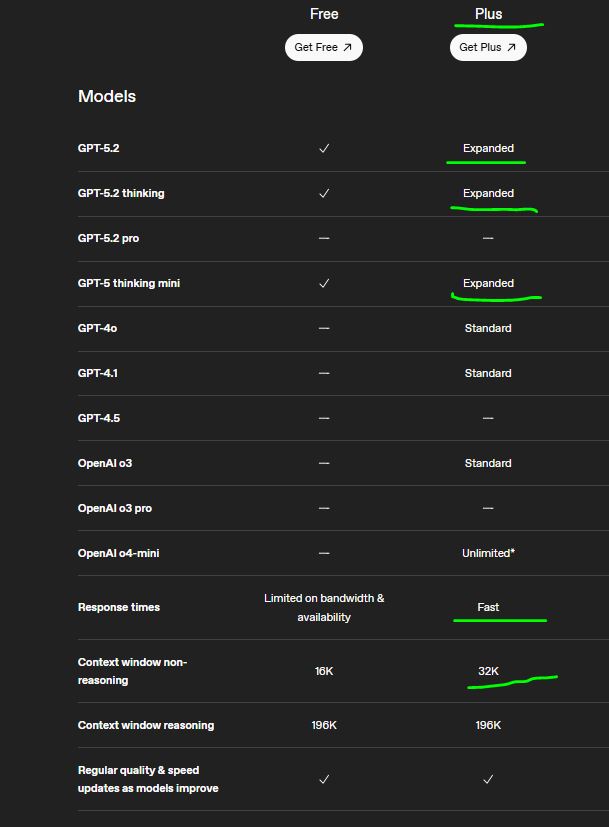
Task: Click the Get Plus button
Action: pyautogui.click(x=487, y=47)
